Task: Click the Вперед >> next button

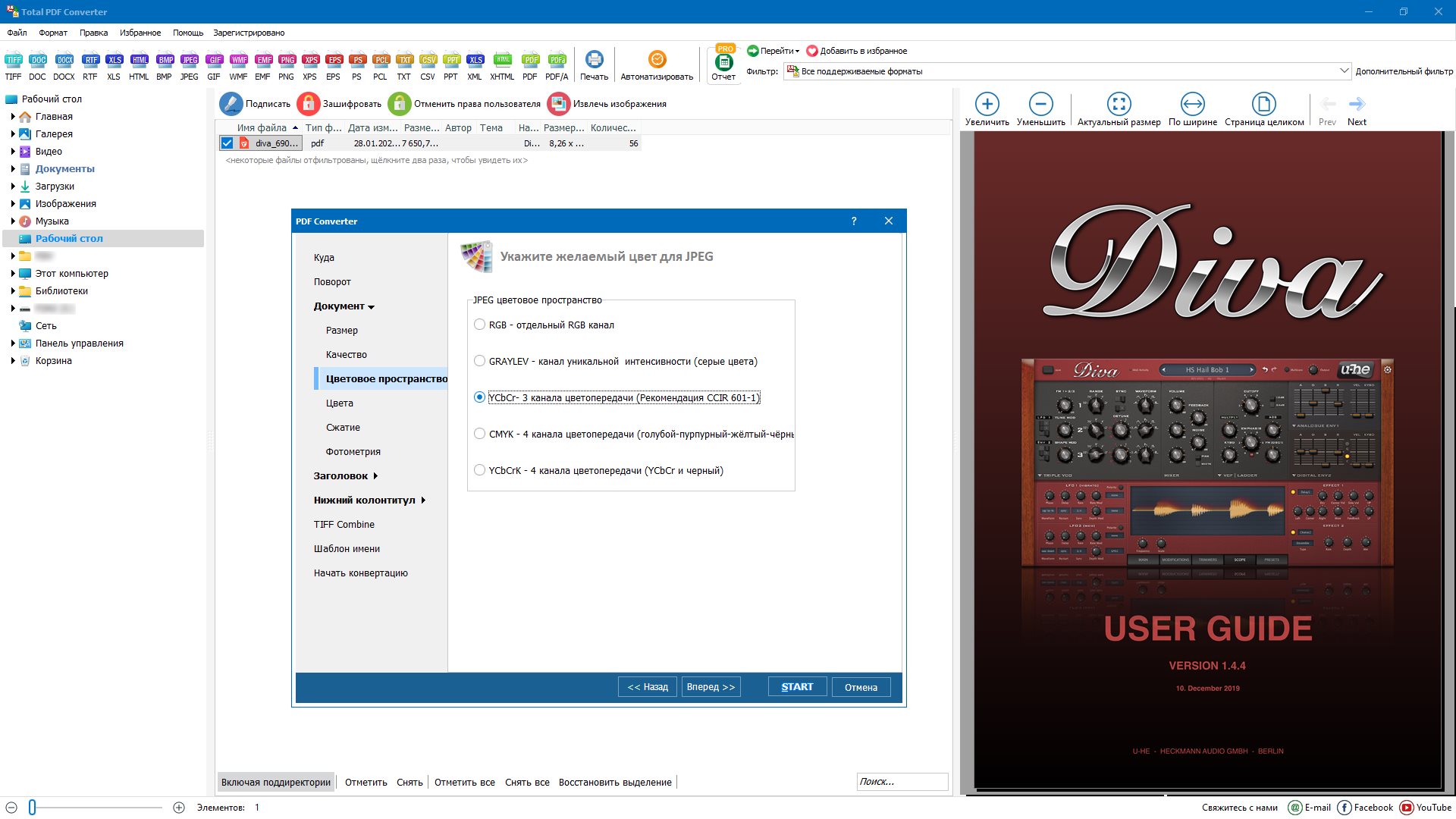Action: point(711,687)
